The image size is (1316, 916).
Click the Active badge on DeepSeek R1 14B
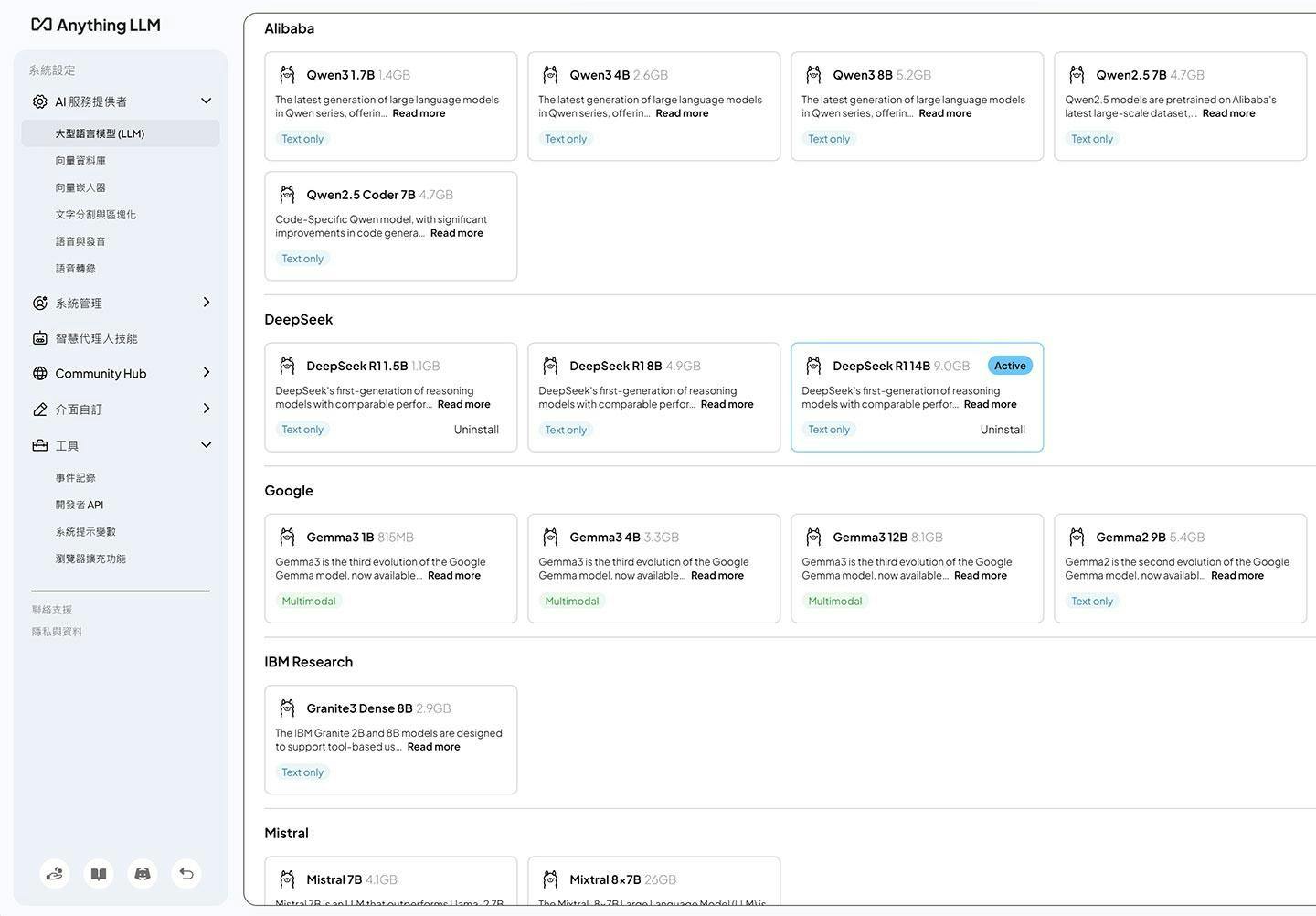pyautogui.click(x=1010, y=366)
